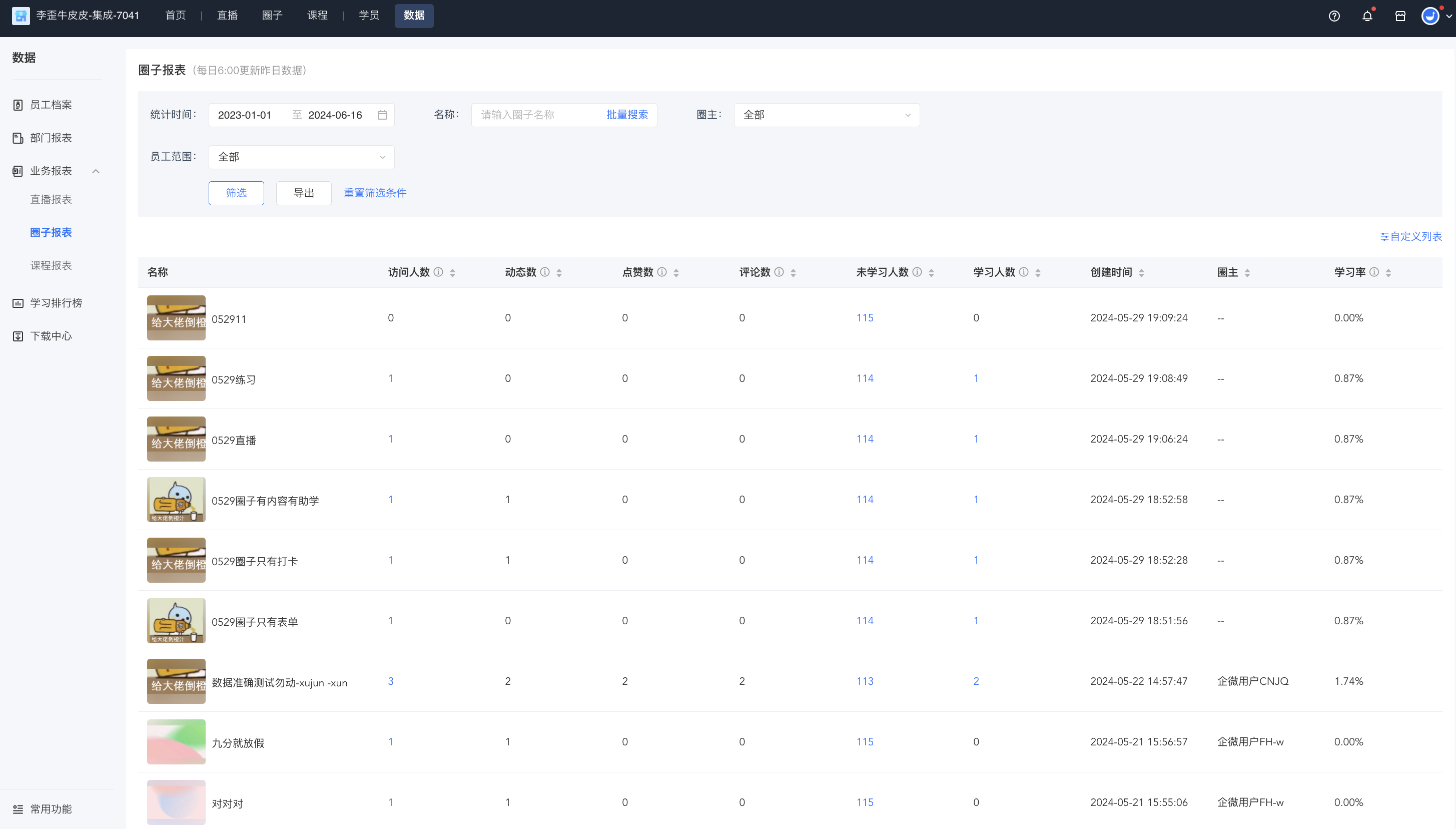Viewport: 1456px width, 829px height.
Task: Open 直播报表 under 业务报表
Action: 51,199
